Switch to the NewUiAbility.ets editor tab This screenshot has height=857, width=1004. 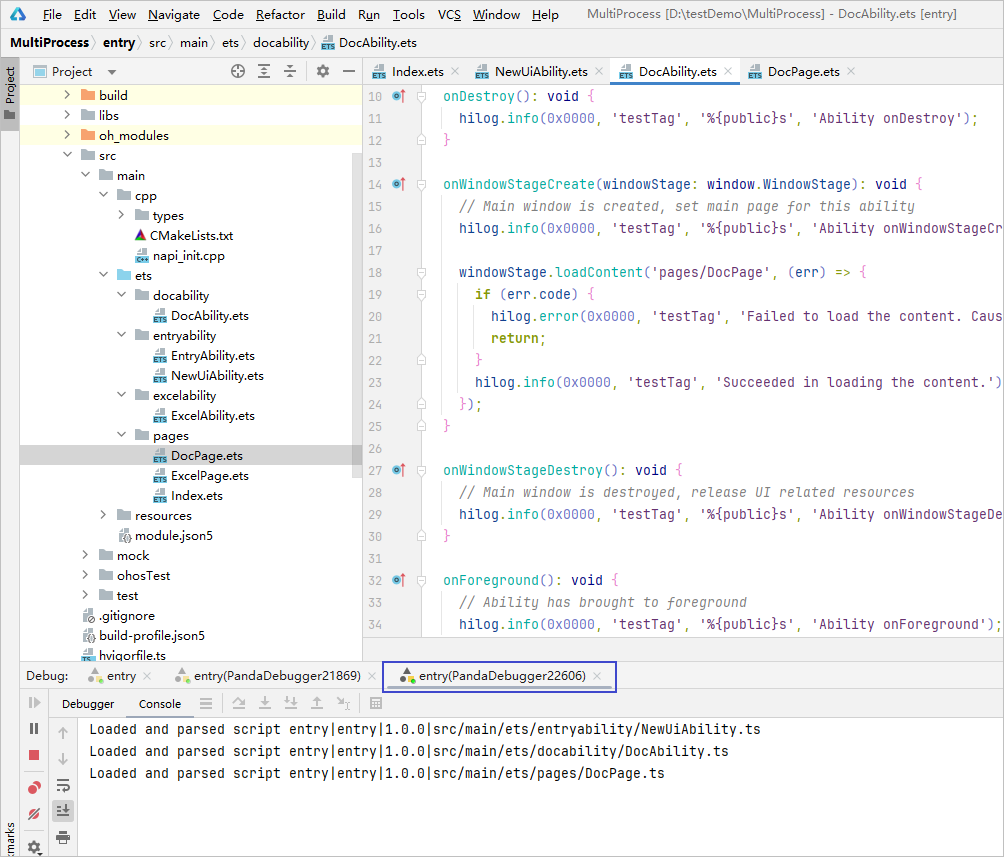point(540,72)
